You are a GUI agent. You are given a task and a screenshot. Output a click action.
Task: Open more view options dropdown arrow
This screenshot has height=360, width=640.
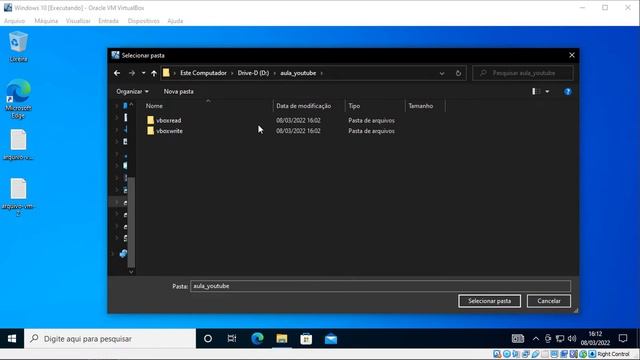pos(547,91)
